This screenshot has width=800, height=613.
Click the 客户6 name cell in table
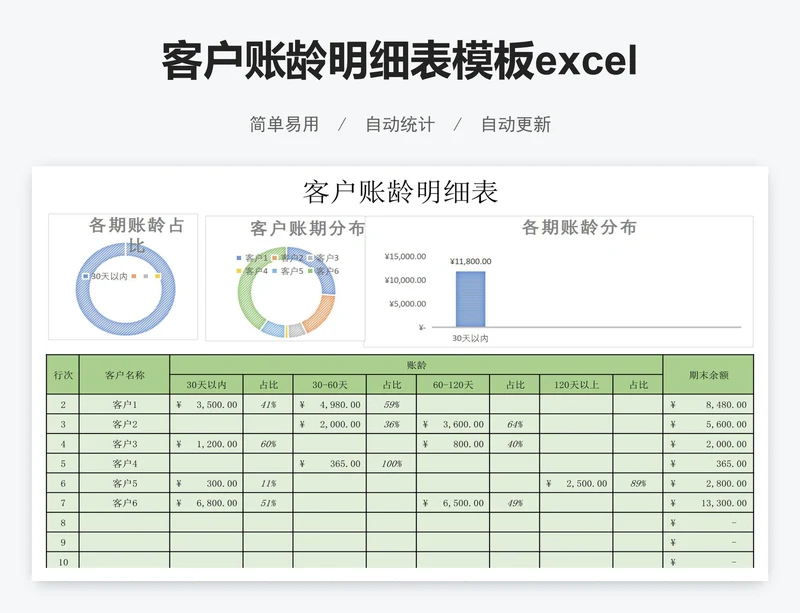pyautogui.click(x=124, y=503)
